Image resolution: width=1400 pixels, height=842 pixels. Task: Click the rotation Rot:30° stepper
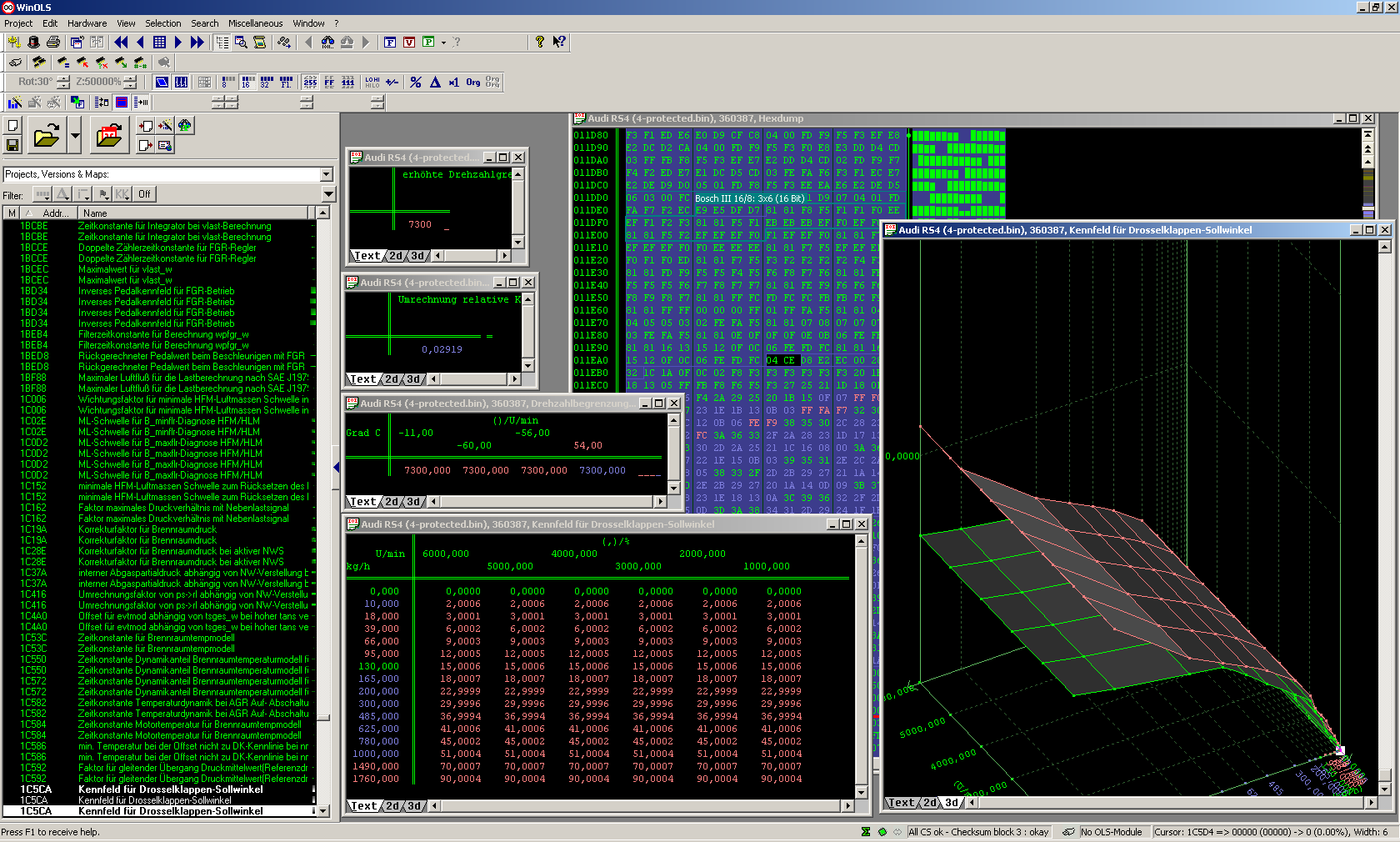pyautogui.click(x=63, y=82)
